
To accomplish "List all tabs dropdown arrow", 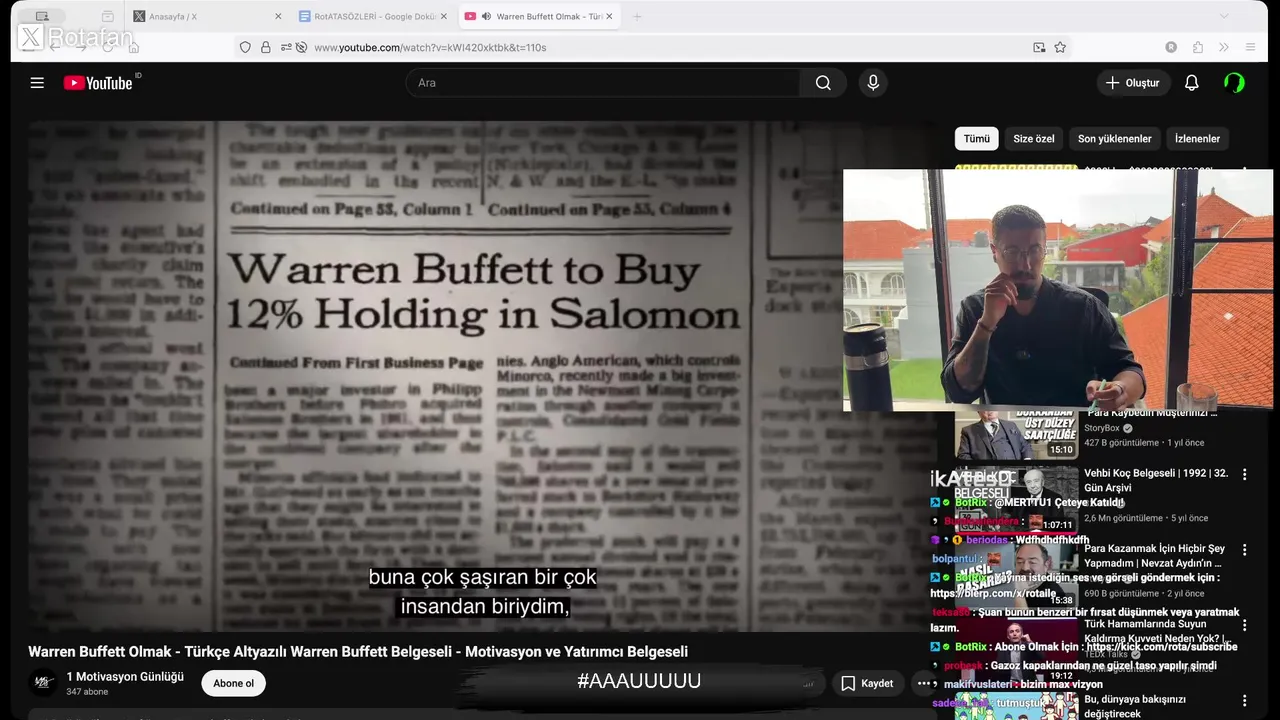I will (x=1224, y=16).
